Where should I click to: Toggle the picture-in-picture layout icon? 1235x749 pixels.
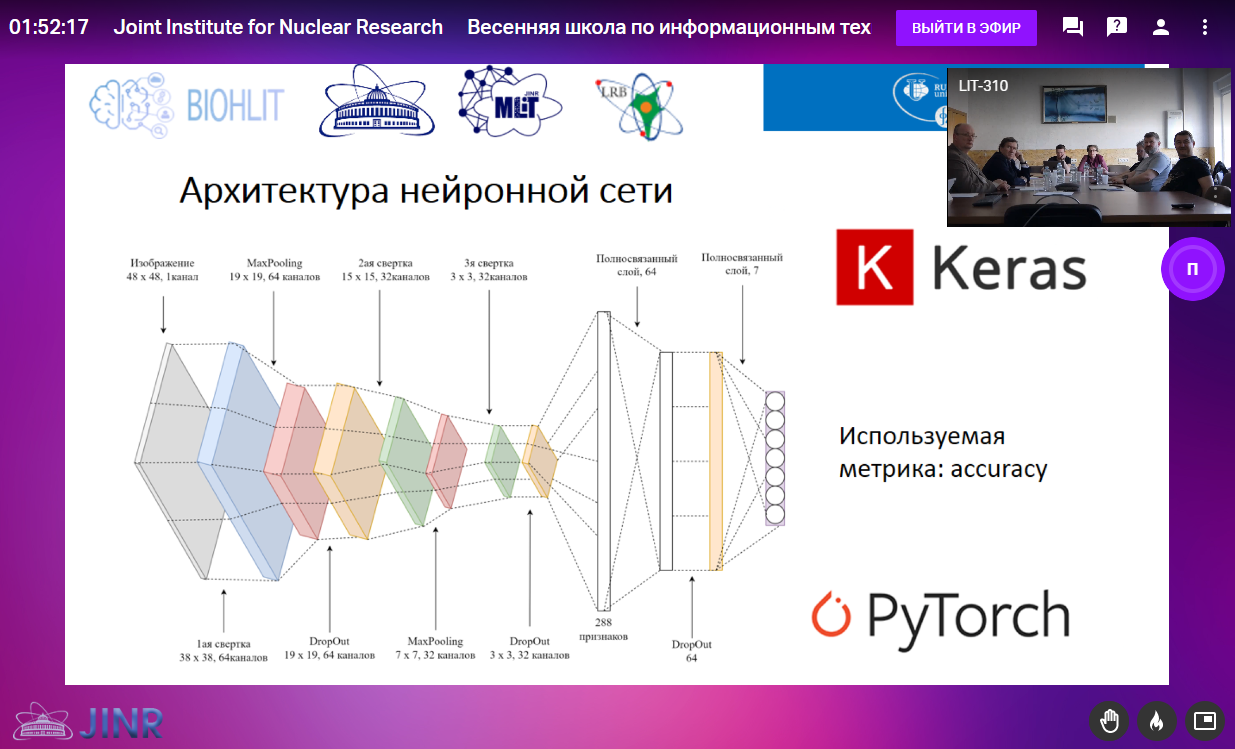pyautogui.click(x=1205, y=720)
